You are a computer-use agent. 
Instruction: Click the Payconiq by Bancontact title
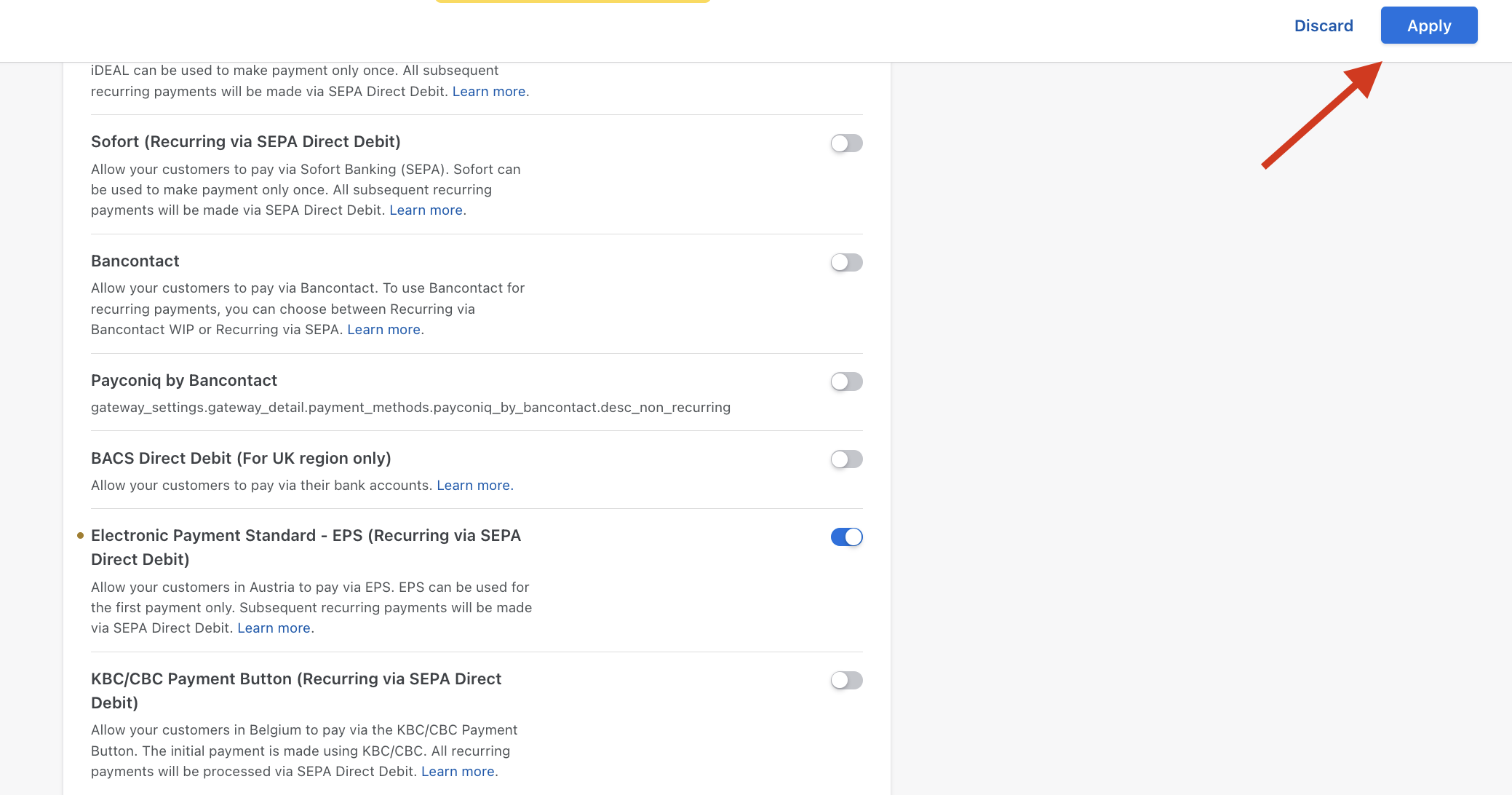183,381
